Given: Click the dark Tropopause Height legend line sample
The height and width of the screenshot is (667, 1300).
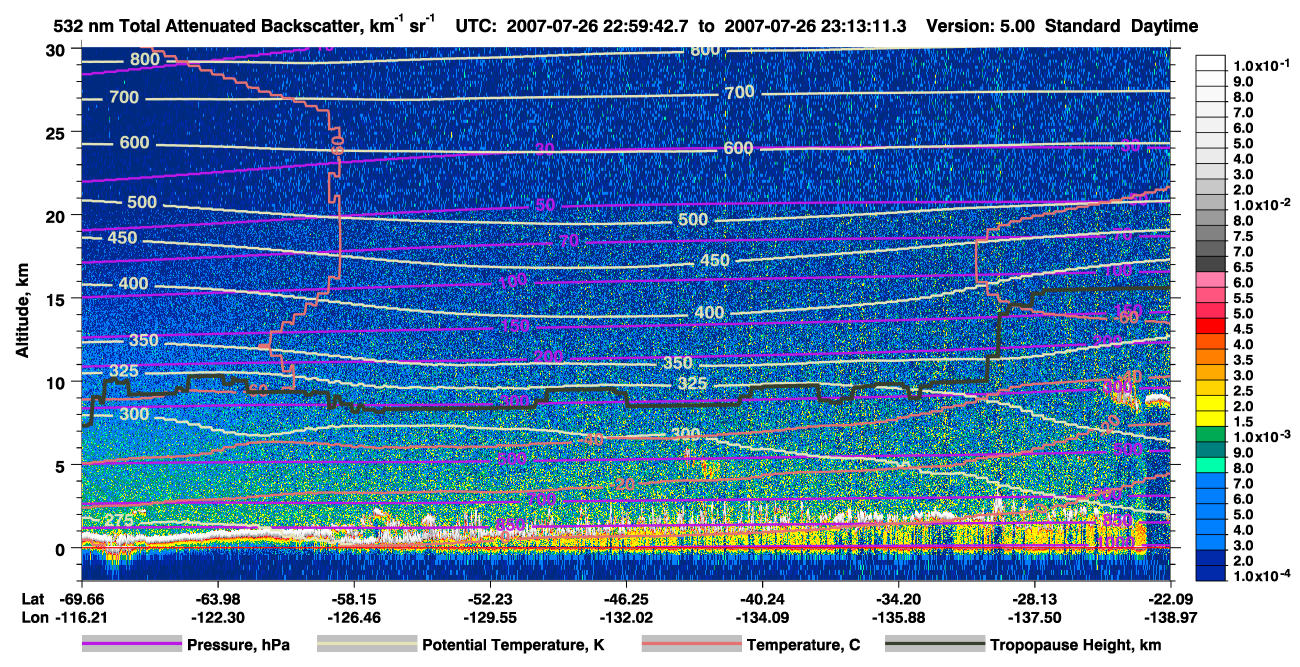Looking at the screenshot, I should [x=934, y=644].
